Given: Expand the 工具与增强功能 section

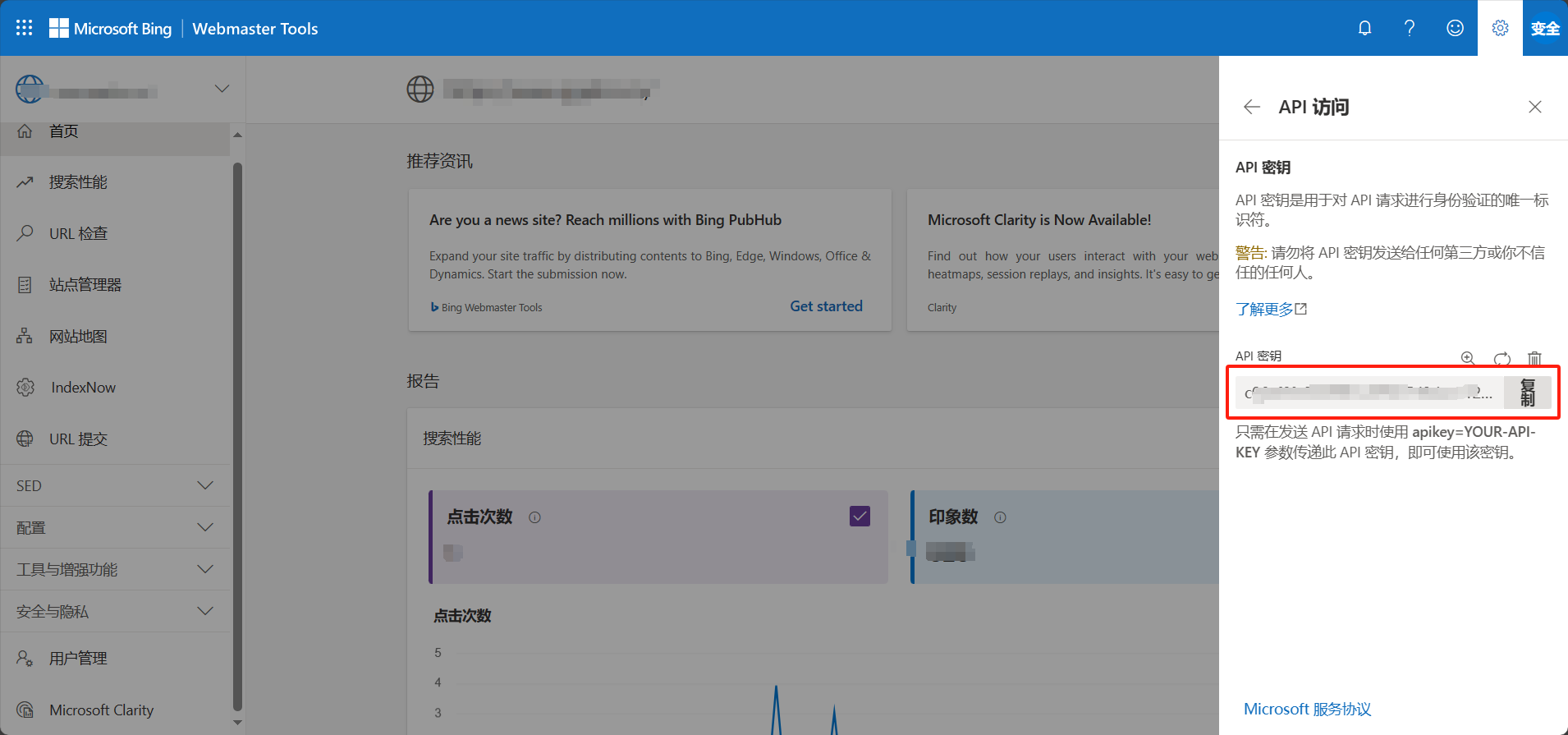Looking at the screenshot, I should pyautogui.click(x=115, y=569).
